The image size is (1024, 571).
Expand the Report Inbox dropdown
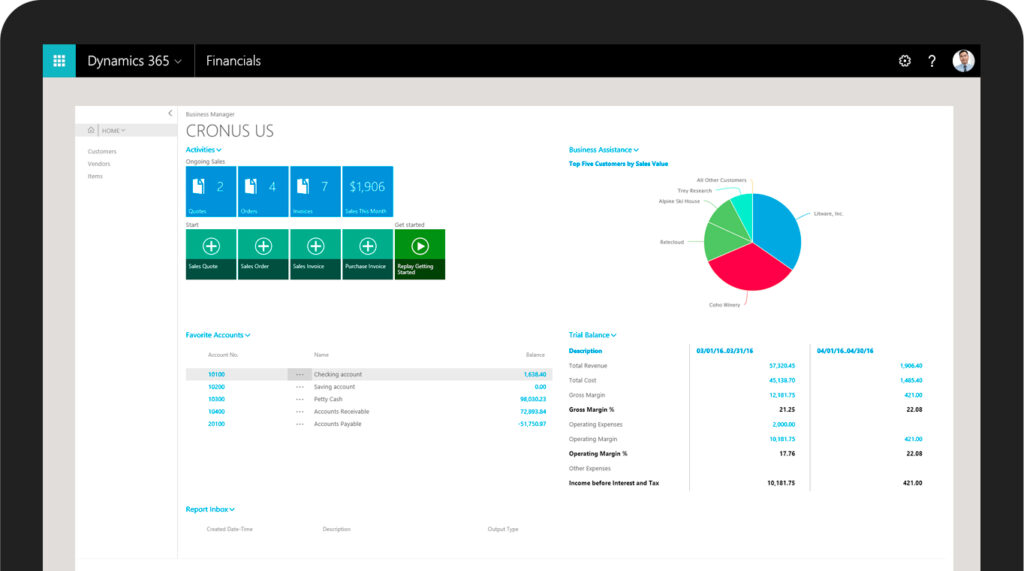pos(210,510)
